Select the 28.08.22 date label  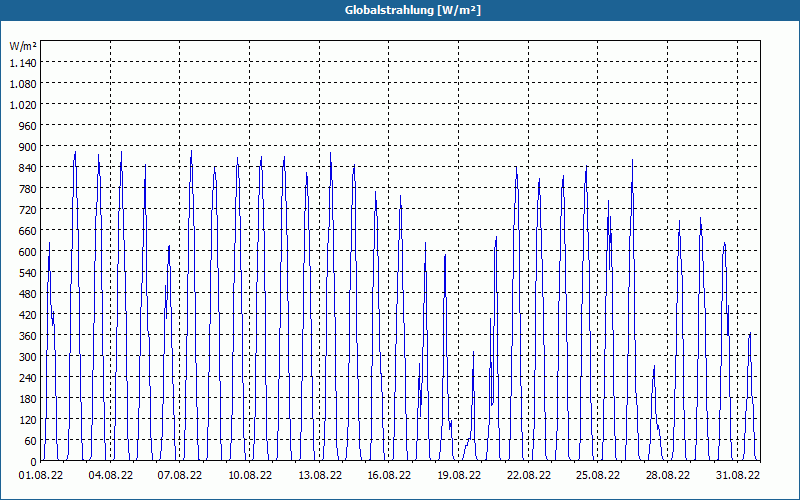click(667, 475)
